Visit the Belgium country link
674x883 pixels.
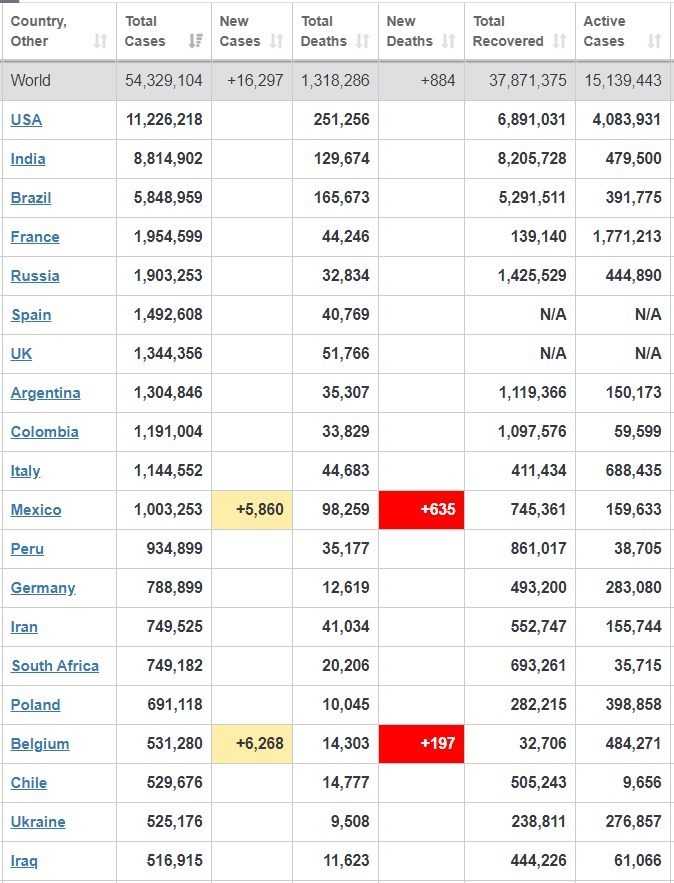click(x=40, y=744)
